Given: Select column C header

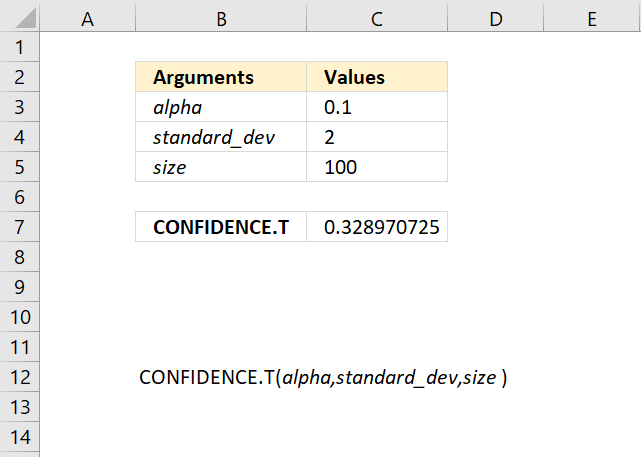Looking at the screenshot, I should tap(377, 19).
